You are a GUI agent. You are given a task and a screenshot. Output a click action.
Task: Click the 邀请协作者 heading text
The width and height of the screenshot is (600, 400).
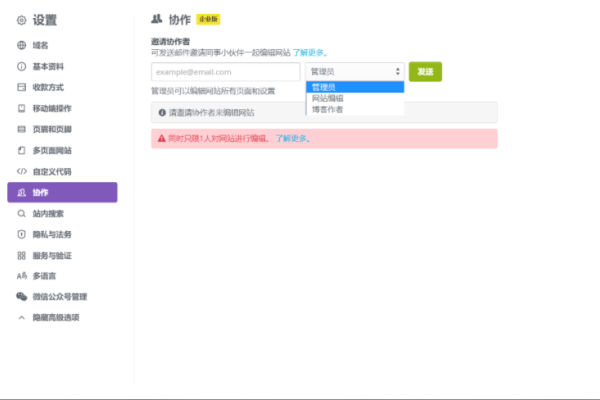click(x=170, y=41)
